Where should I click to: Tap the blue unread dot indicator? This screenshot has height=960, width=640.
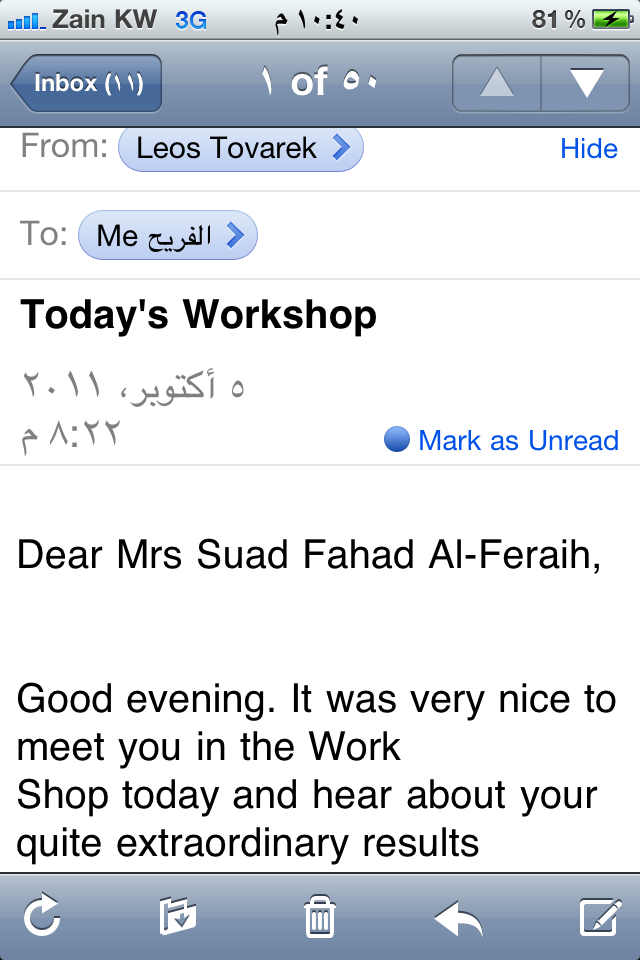pos(397,440)
